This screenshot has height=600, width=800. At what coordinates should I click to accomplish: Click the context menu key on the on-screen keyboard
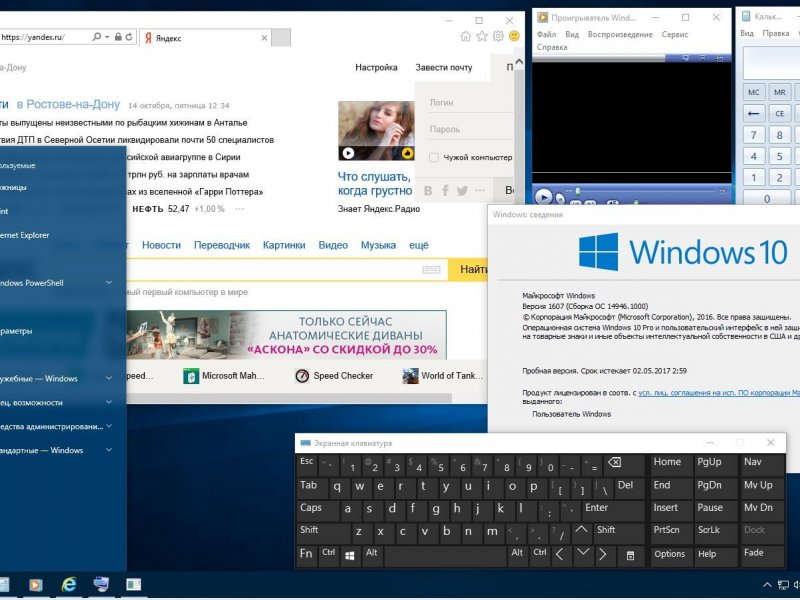click(x=631, y=556)
